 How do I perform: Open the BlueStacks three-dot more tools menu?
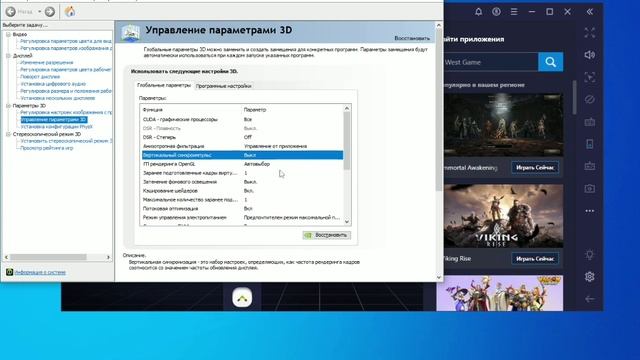[x=590, y=211]
